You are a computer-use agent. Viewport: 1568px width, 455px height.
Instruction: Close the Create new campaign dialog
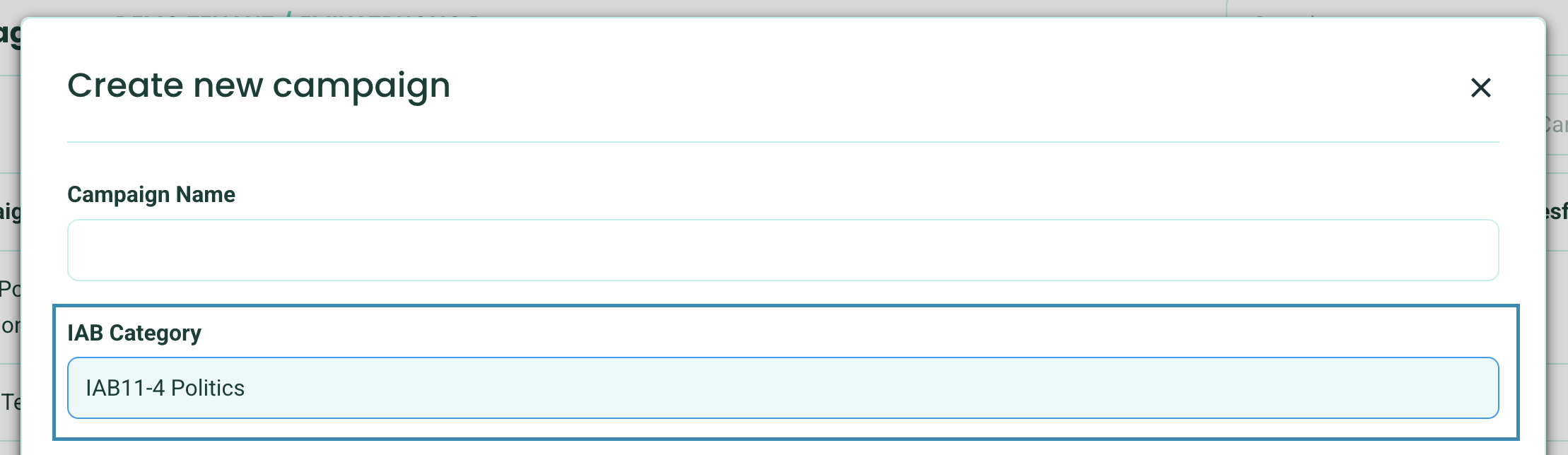1480,88
